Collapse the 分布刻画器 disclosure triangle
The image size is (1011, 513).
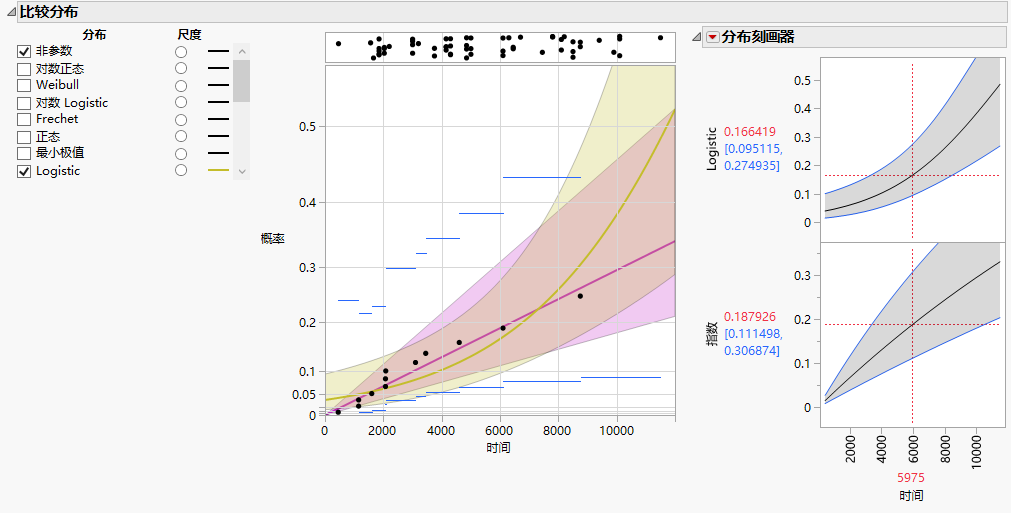pos(696,37)
